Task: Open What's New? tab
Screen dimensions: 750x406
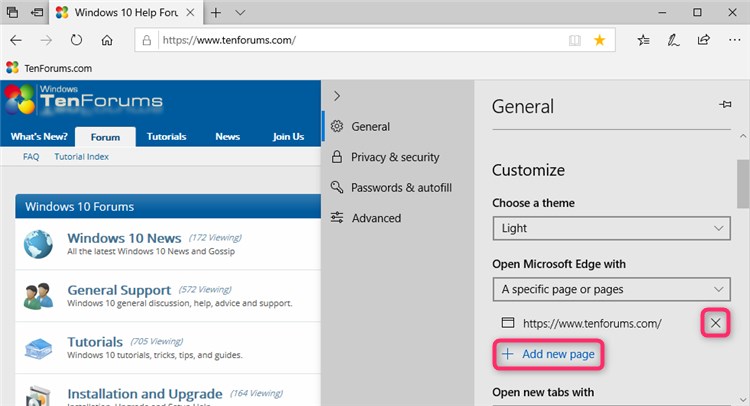Action: click(39, 137)
